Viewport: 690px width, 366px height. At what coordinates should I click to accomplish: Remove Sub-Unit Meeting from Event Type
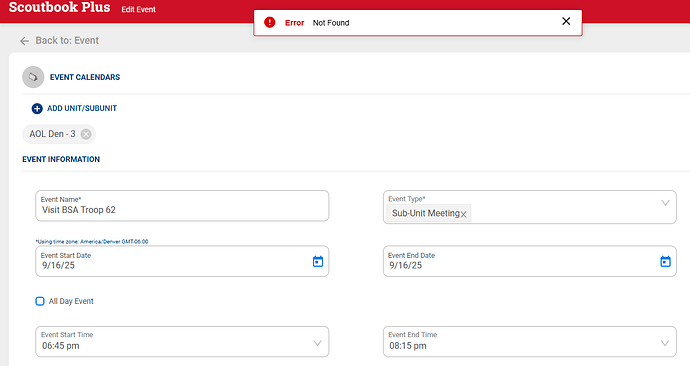(x=463, y=214)
